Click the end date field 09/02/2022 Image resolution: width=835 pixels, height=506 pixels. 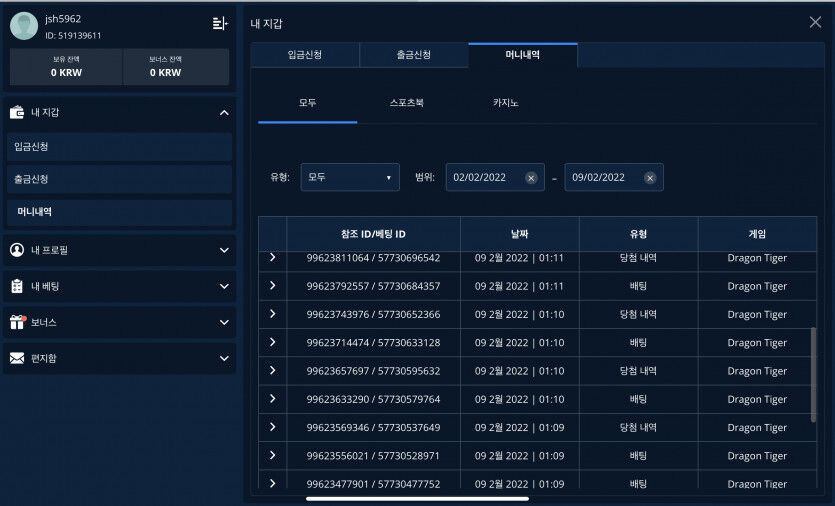613,177
